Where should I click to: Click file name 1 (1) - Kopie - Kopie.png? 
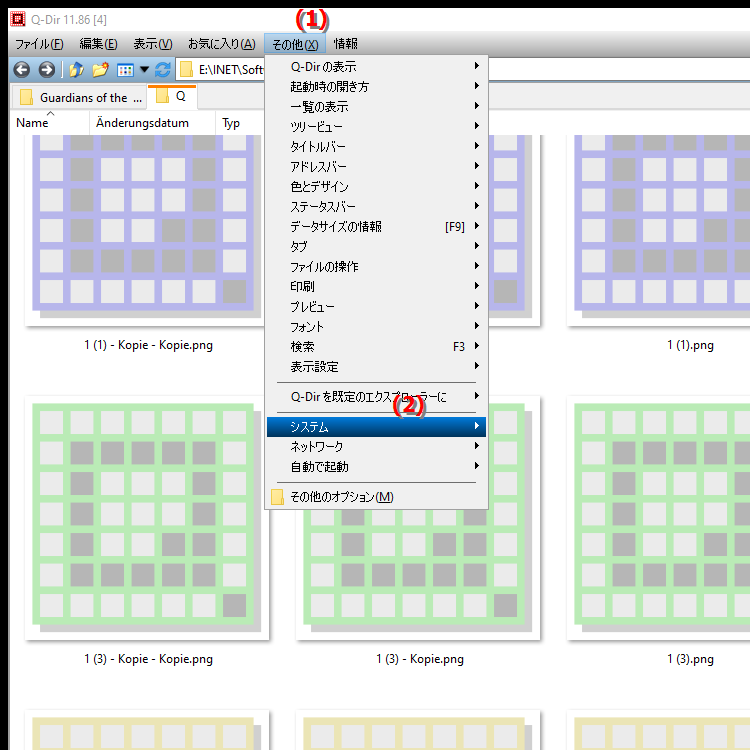click(148, 345)
